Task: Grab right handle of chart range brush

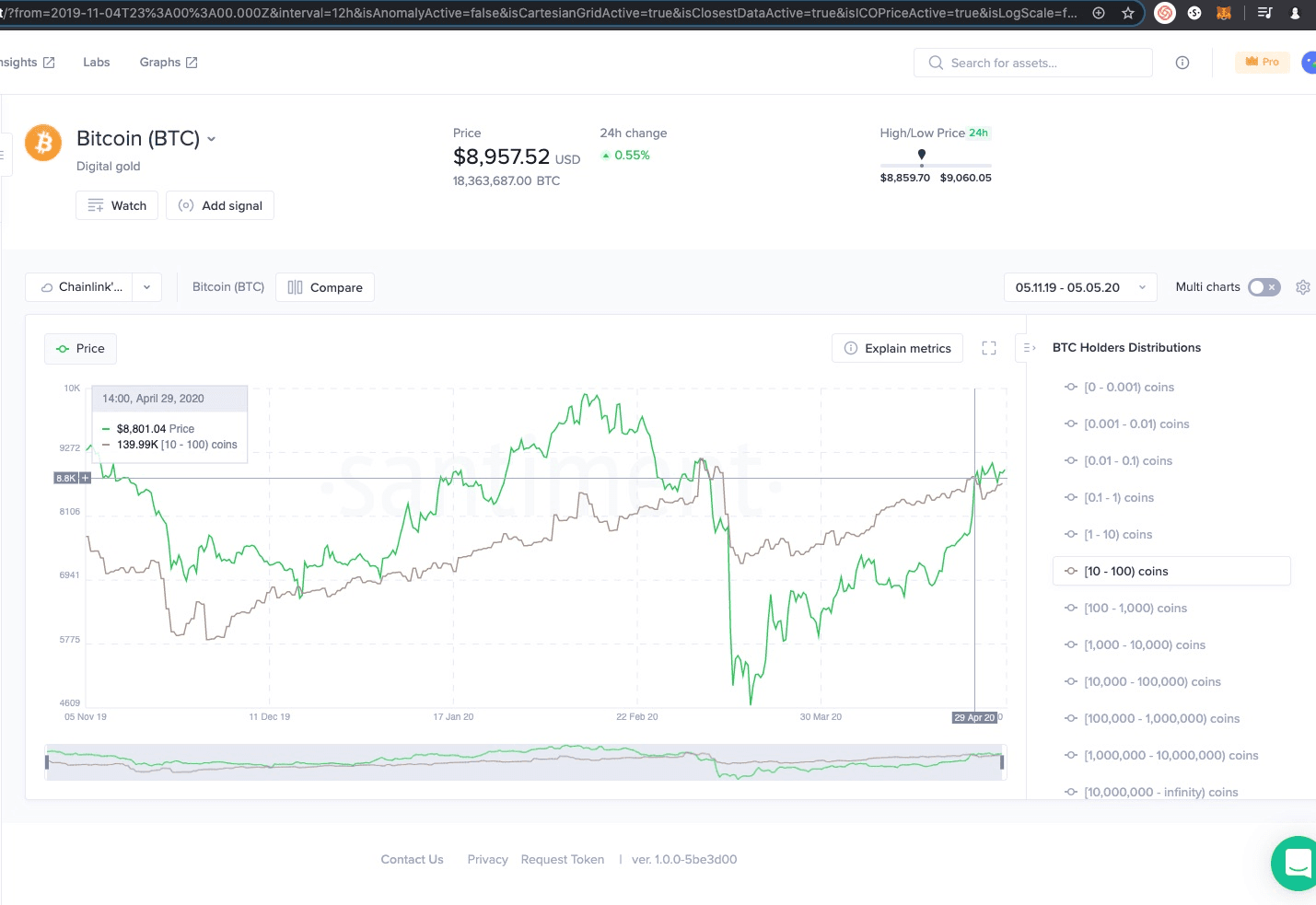Action: point(1002,761)
